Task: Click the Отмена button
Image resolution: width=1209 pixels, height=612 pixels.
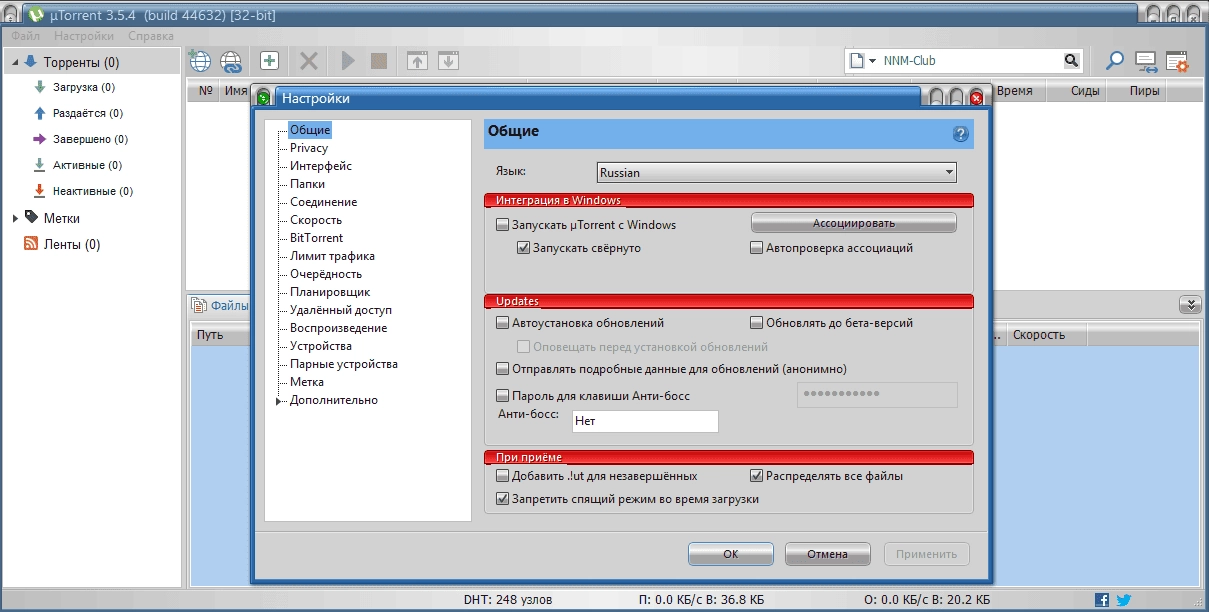Action: click(x=827, y=554)
